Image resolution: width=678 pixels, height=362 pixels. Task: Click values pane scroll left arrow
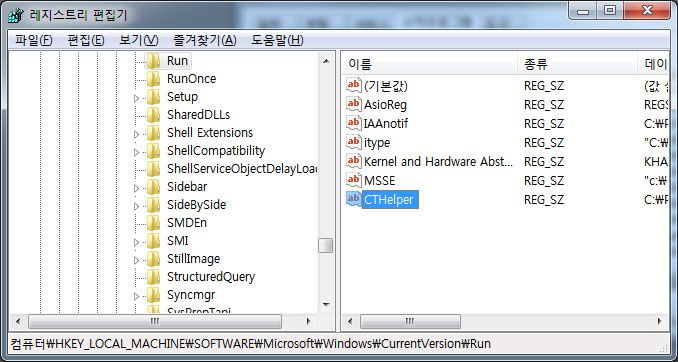(350, 321)
